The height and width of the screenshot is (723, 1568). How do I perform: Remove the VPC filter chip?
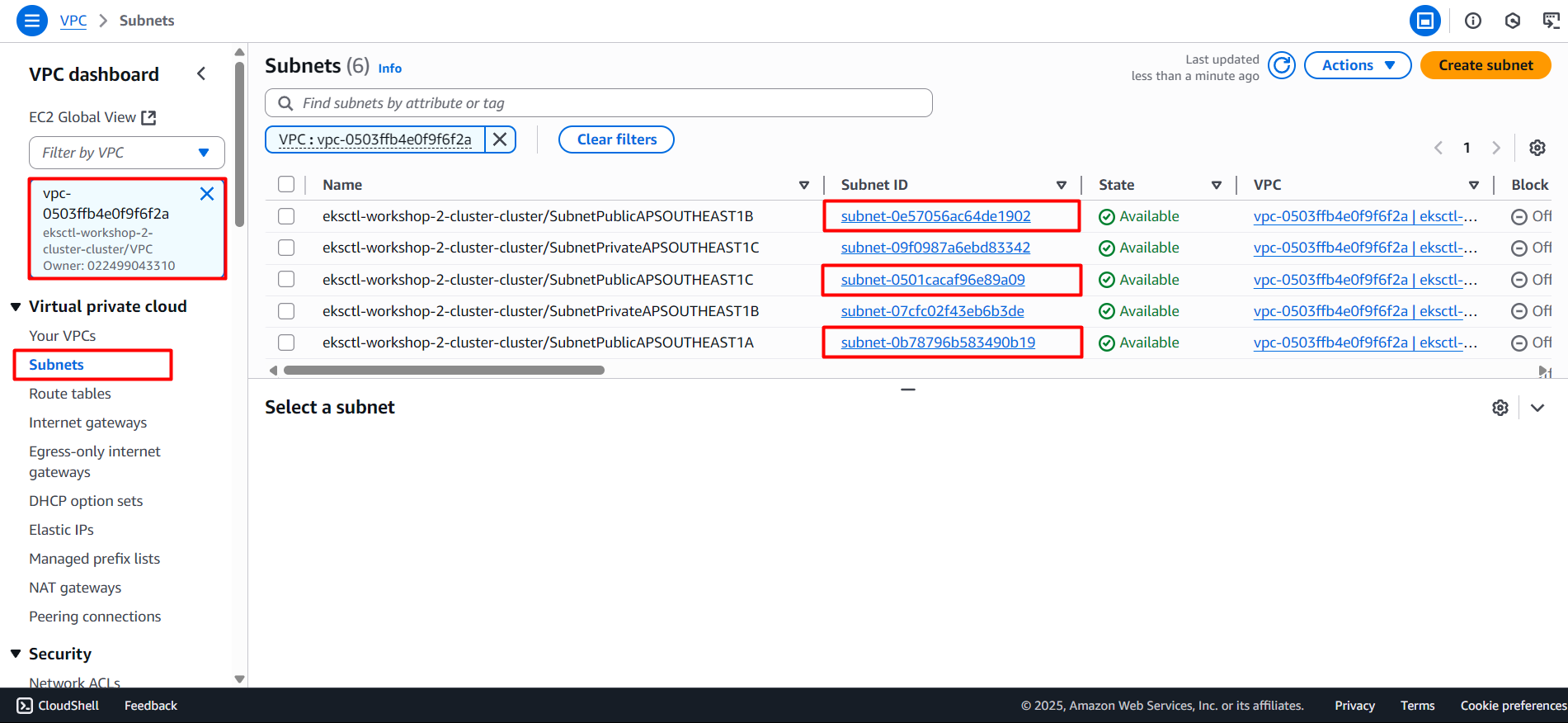500,139
